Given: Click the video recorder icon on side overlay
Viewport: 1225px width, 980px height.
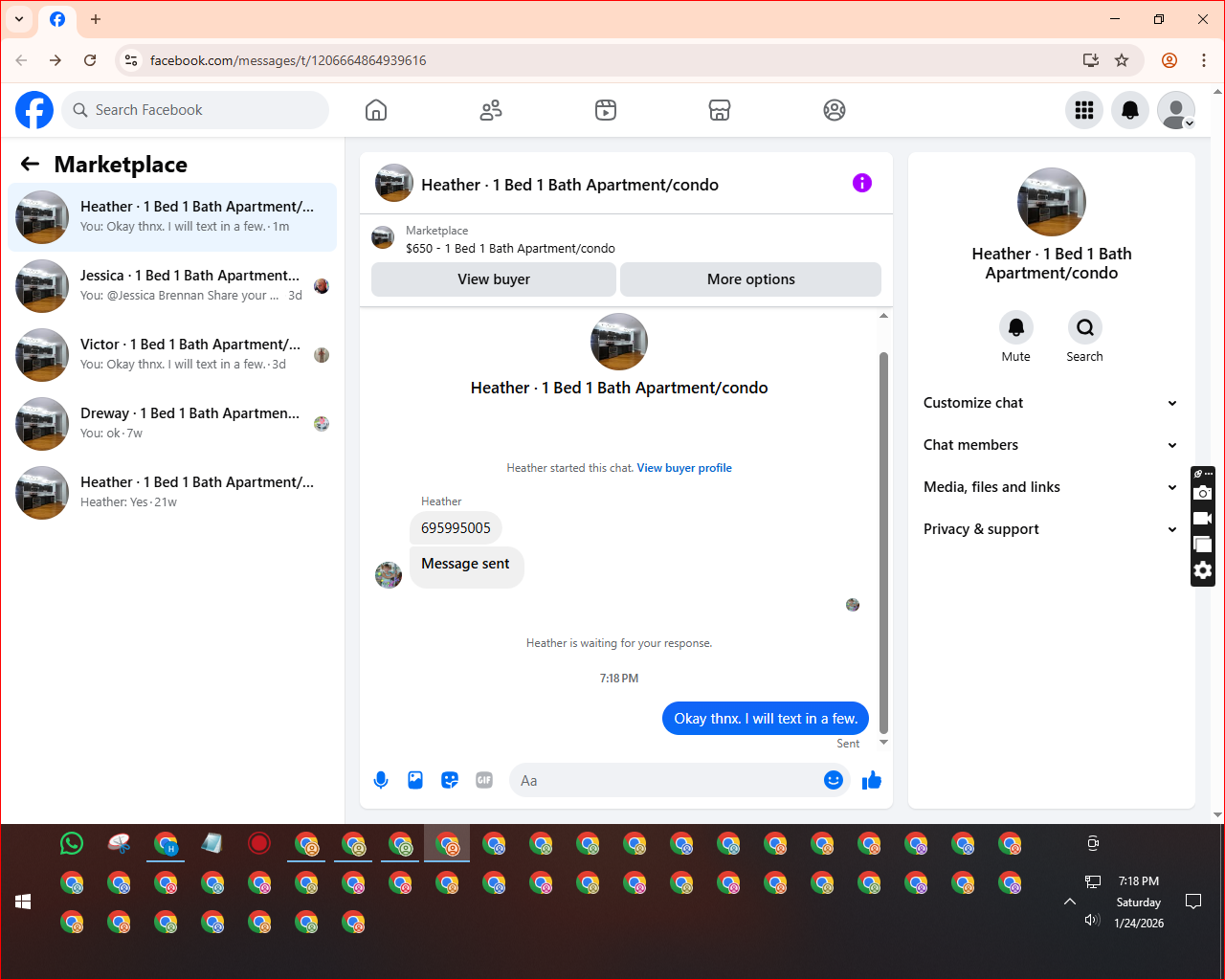Looking at the screenshot, I should point(1203,519).
